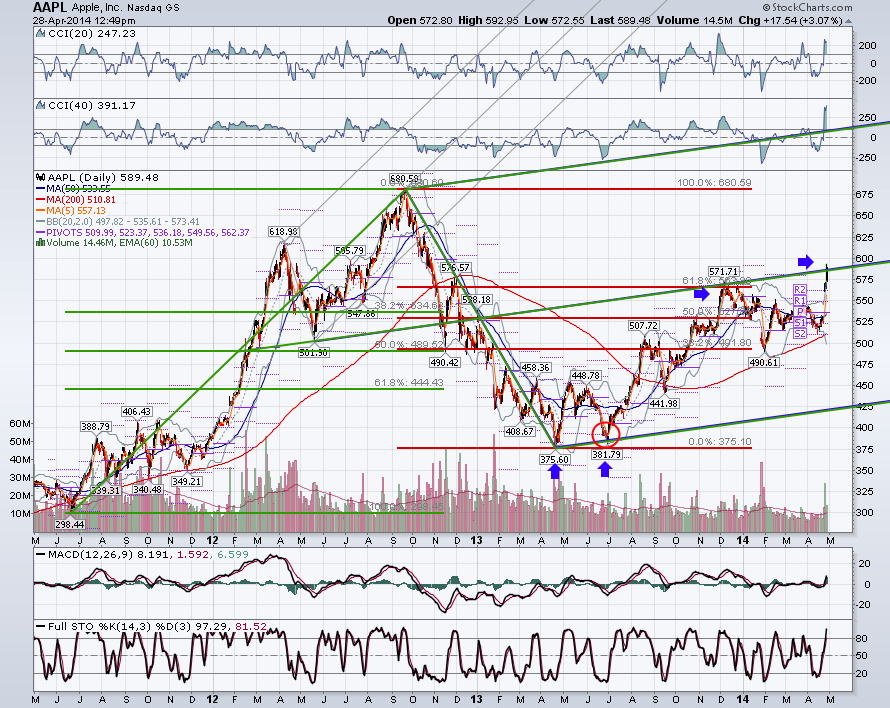Click the 507.72 price label
Viewport: 890px width, 708px height.
click(x=644, y=325)
